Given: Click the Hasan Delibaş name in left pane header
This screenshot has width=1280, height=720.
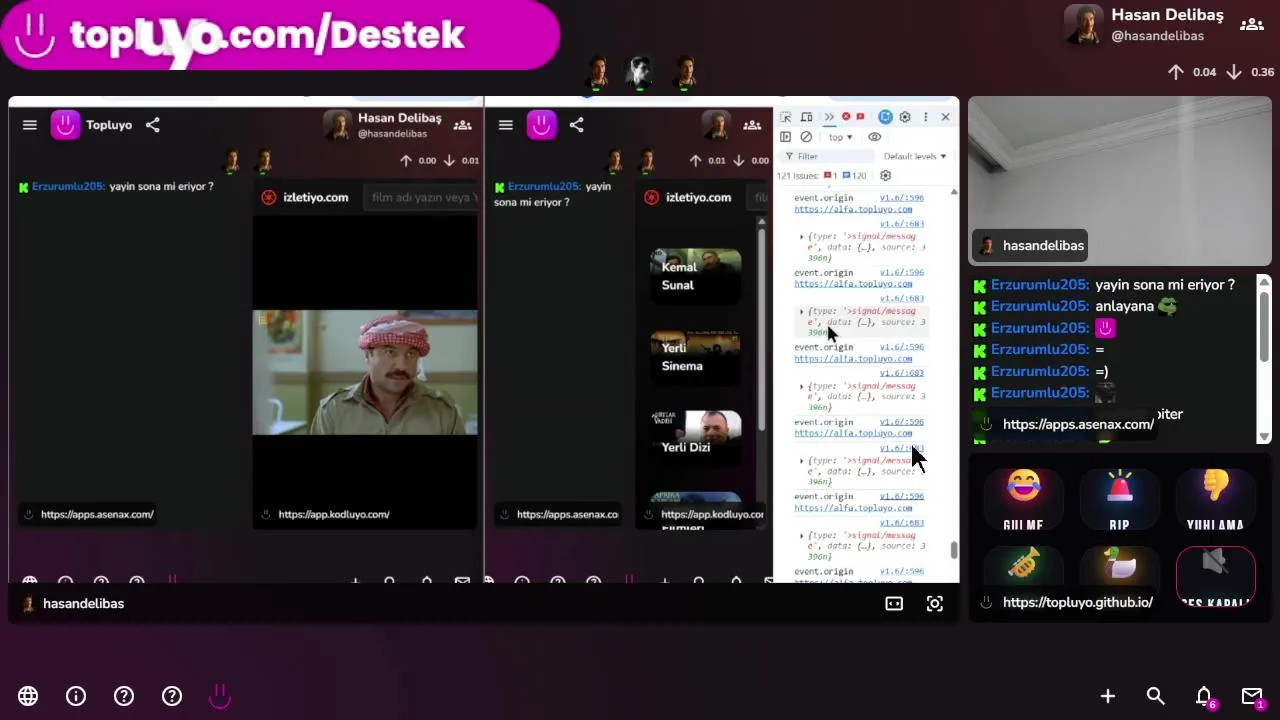Looking at the screenshot, I should pyautogui.click(x=399, y=118).
